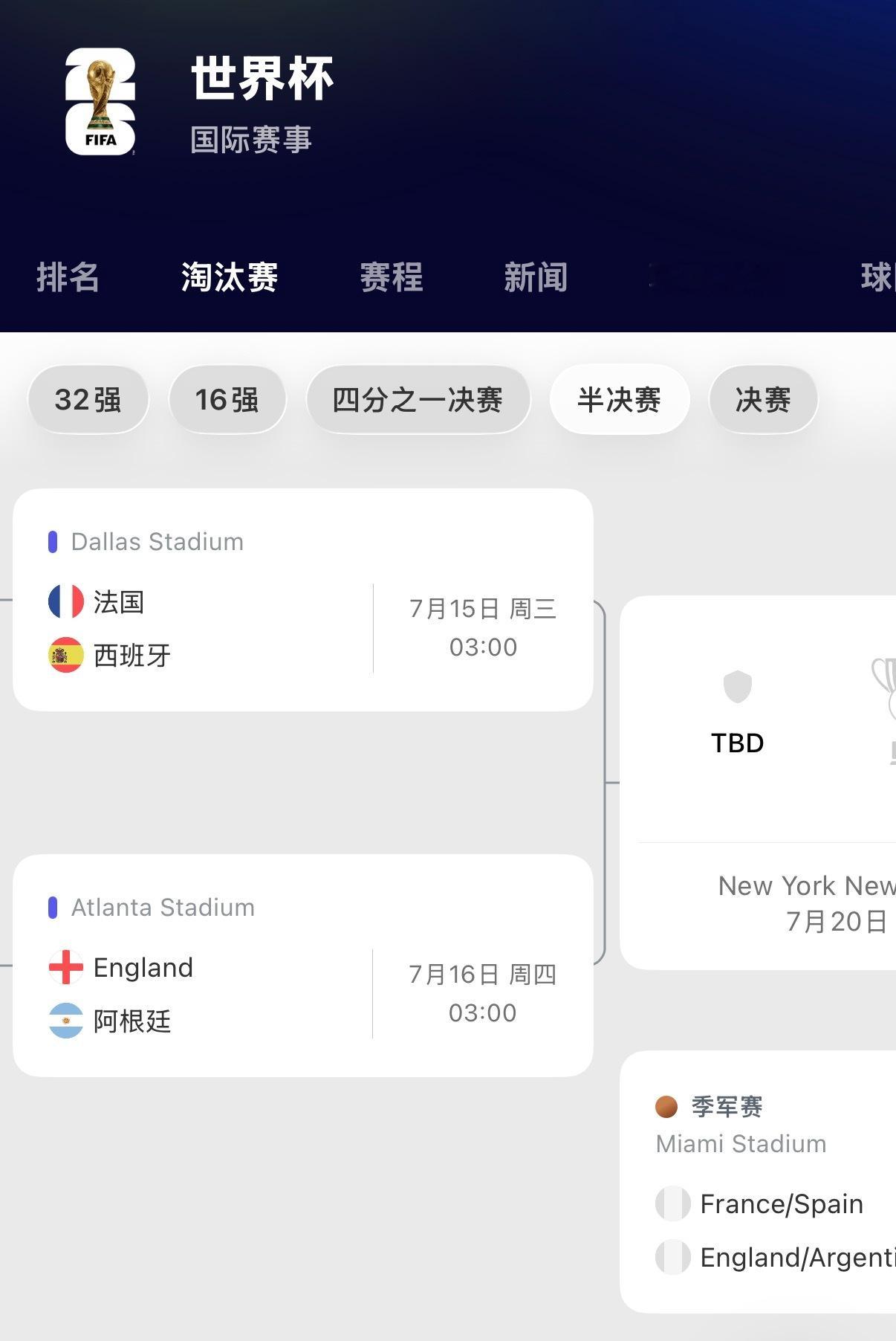Switch to the 新闻 tab

(x=536, y=277)
